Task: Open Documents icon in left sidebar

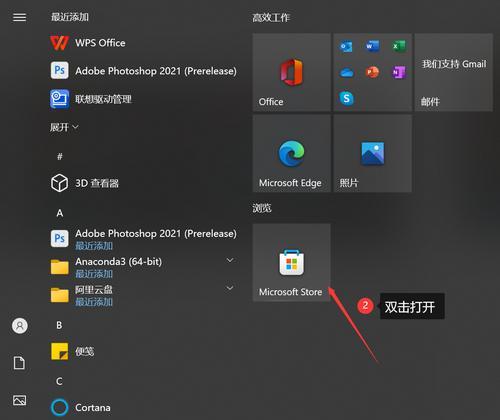Action: pos(19,363)
